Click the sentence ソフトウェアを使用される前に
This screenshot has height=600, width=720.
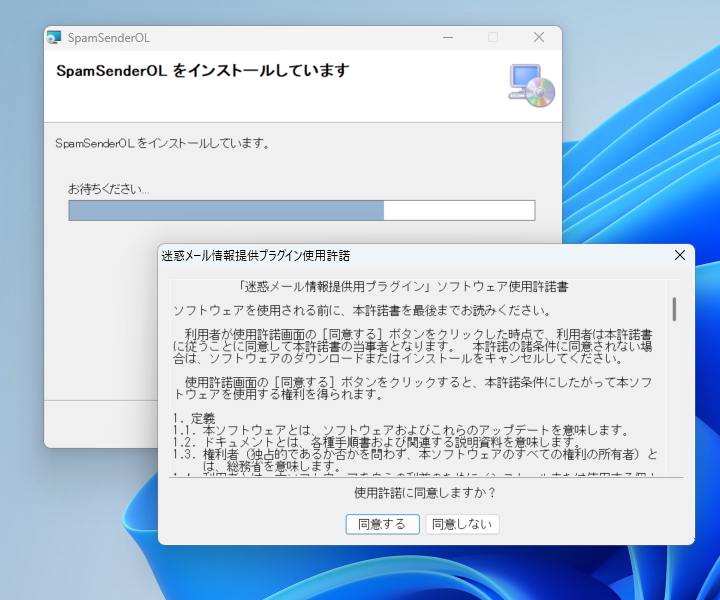click(x=362, y=311)
